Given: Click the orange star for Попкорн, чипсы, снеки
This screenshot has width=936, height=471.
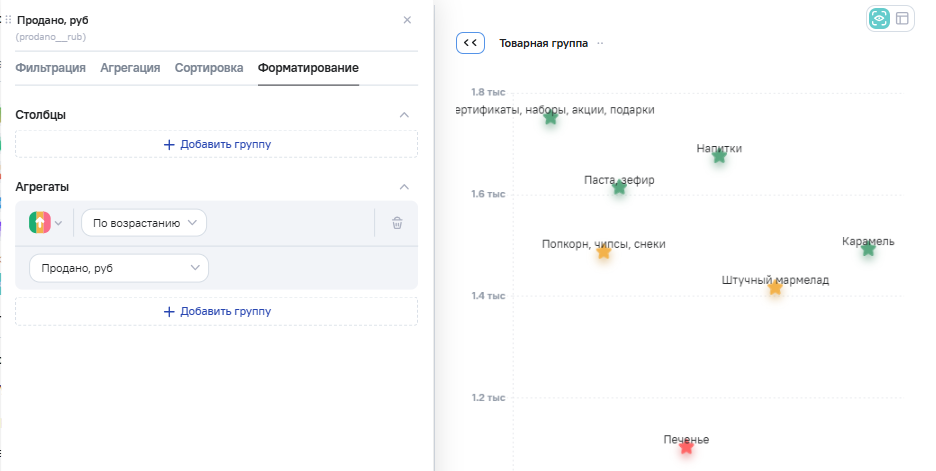Looking at the screenshot, I should 603,252.
